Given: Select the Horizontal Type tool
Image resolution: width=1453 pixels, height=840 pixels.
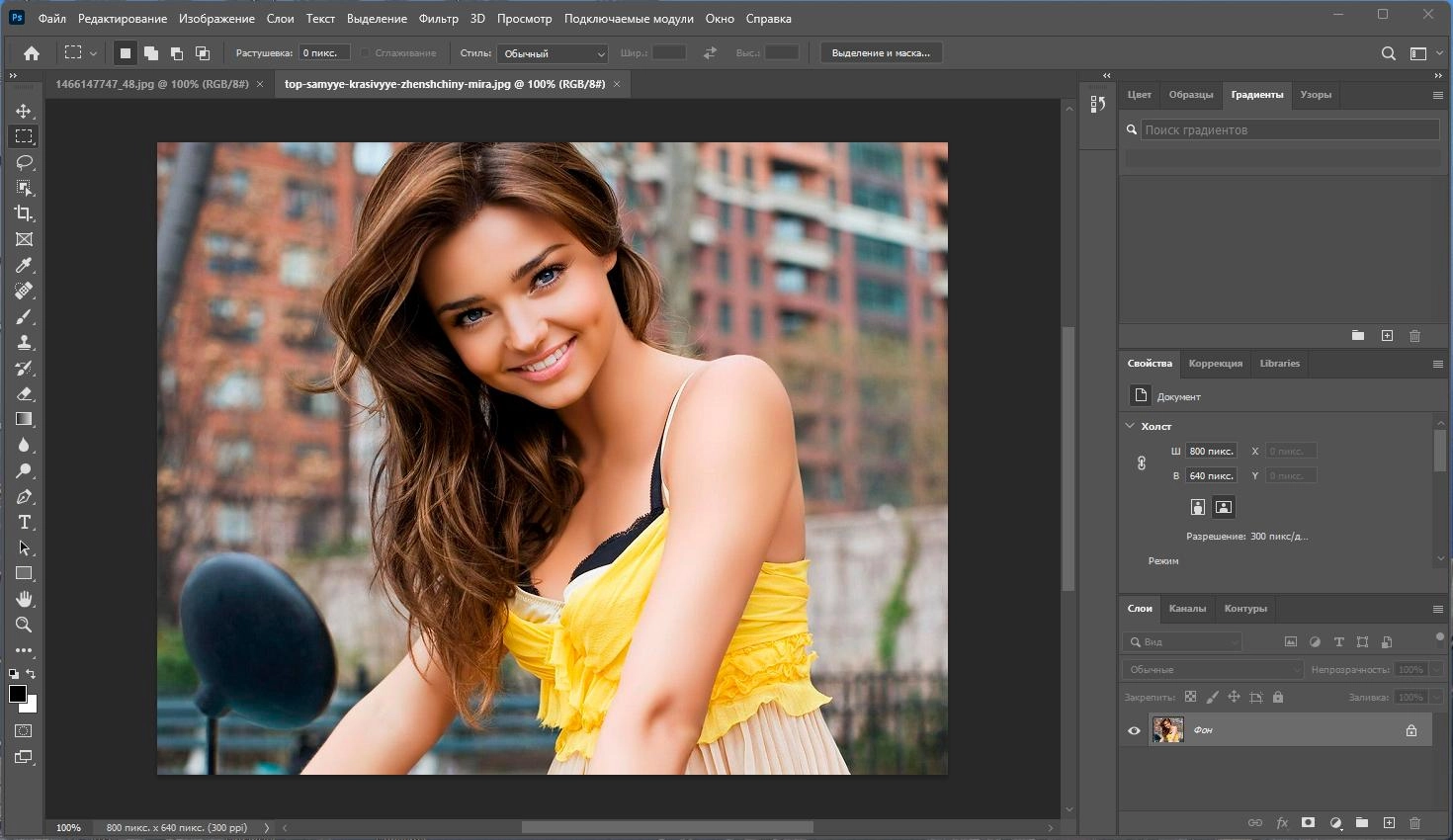Looking at the screenshot, I should [x=24, y=522].
